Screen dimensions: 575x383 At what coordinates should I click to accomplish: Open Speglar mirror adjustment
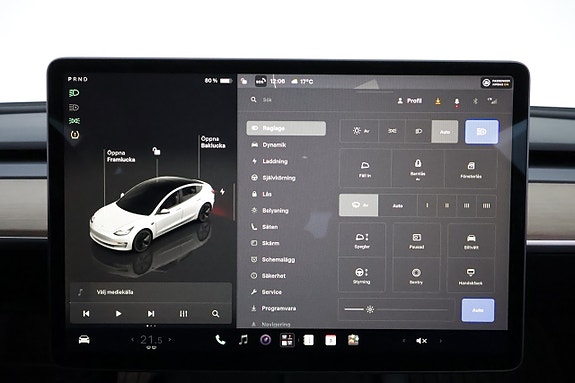point(362,240)
